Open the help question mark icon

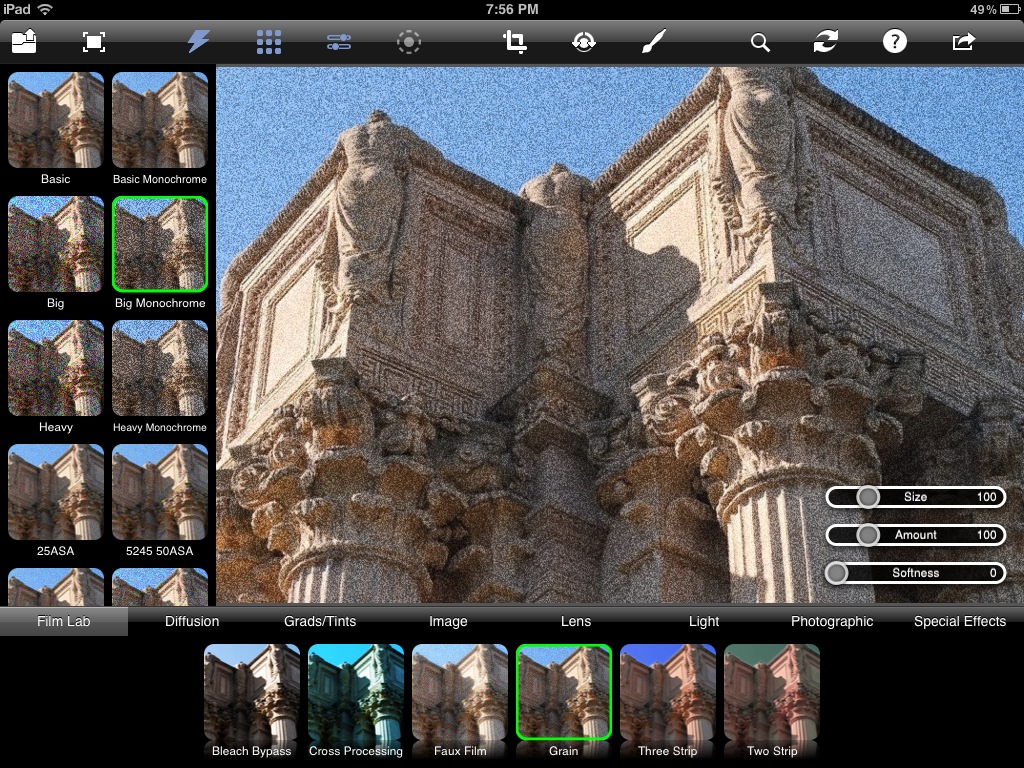(894, 41)
